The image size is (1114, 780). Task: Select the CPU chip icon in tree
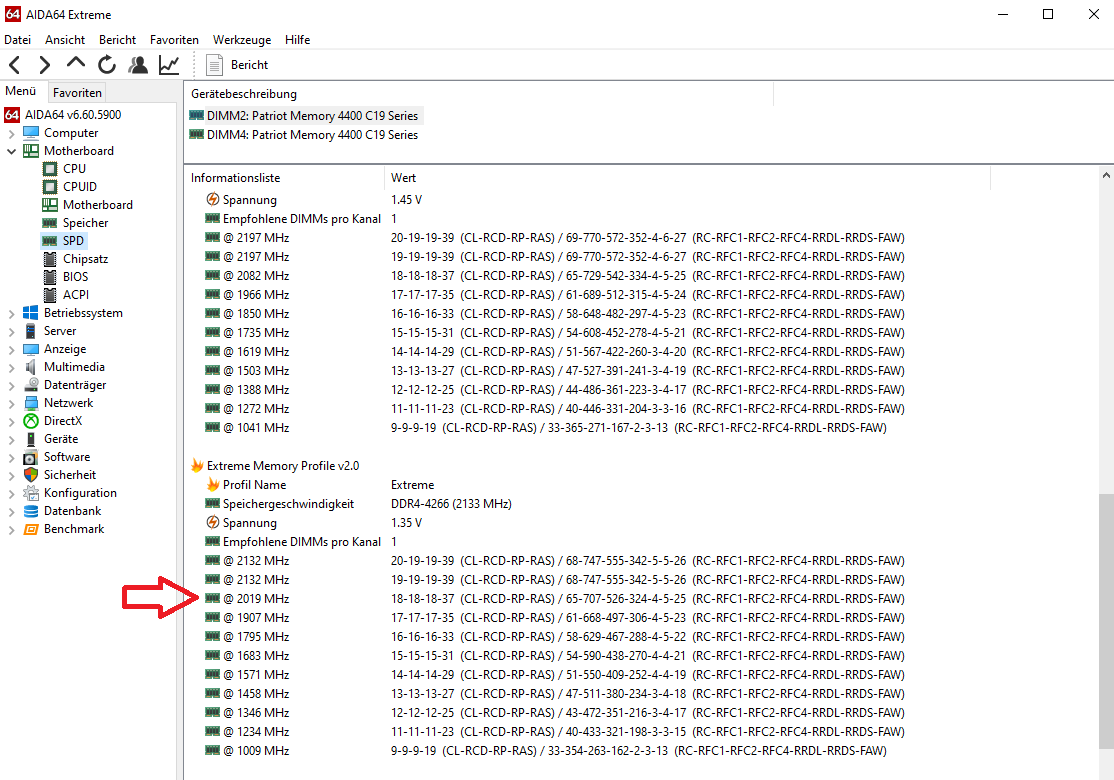pyautogui.click(x=50, y=169)
